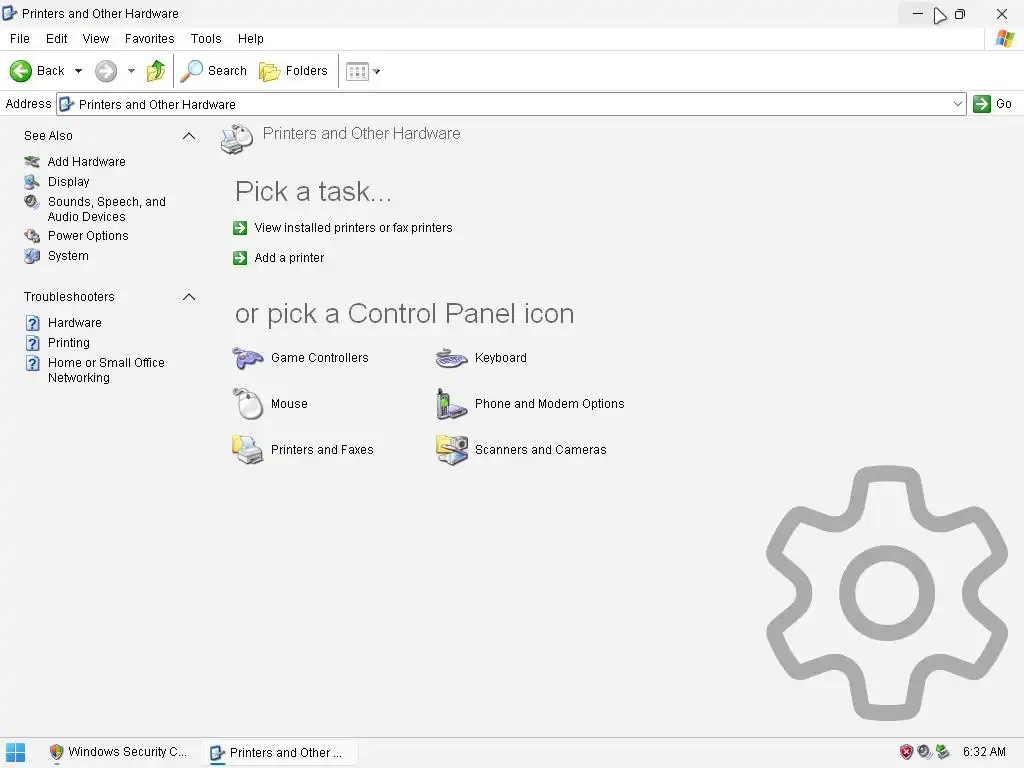Click the safely remove hardware tray icon

click(x=942, y=752)
